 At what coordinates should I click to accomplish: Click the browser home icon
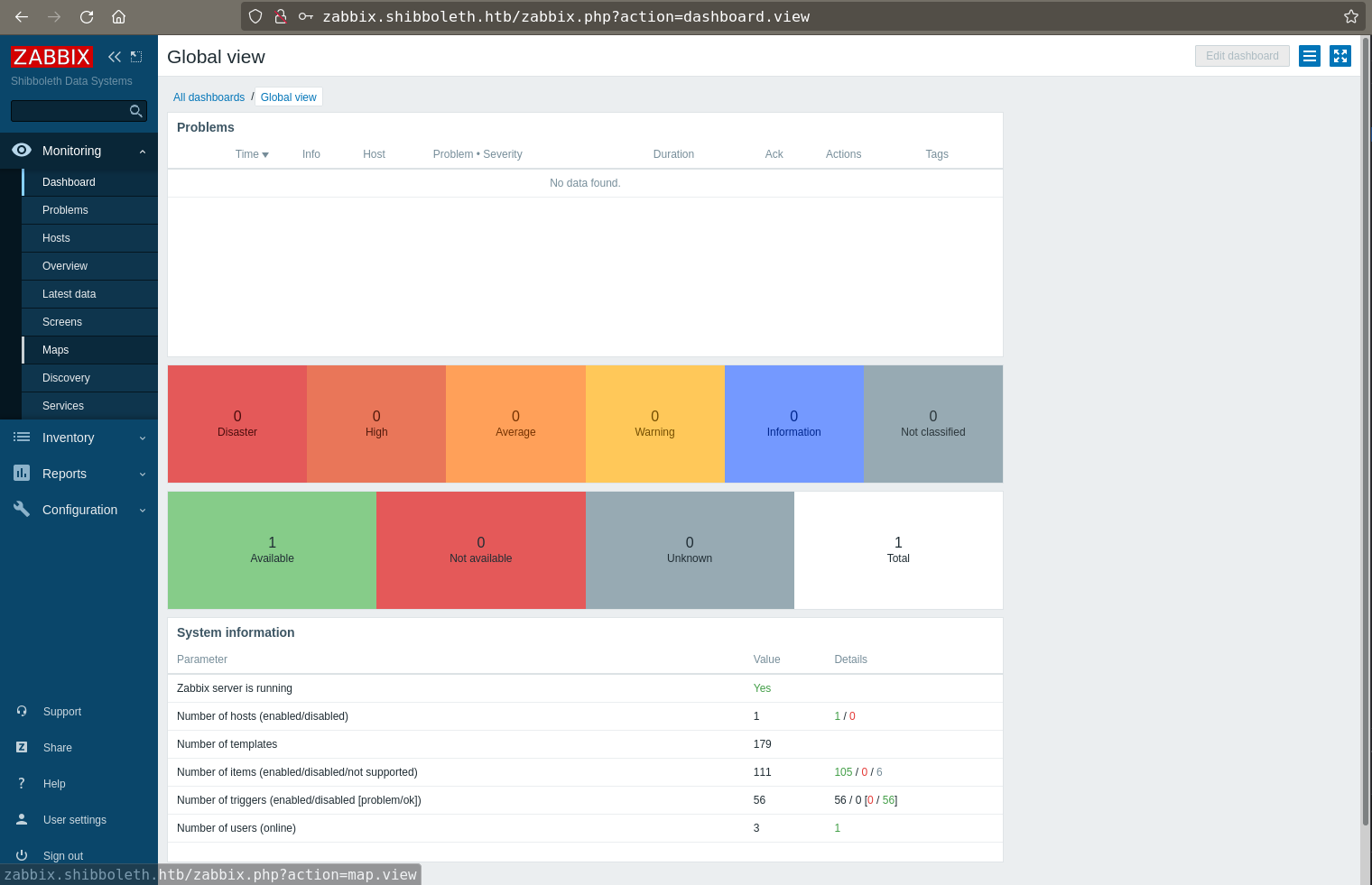(118, 16)
